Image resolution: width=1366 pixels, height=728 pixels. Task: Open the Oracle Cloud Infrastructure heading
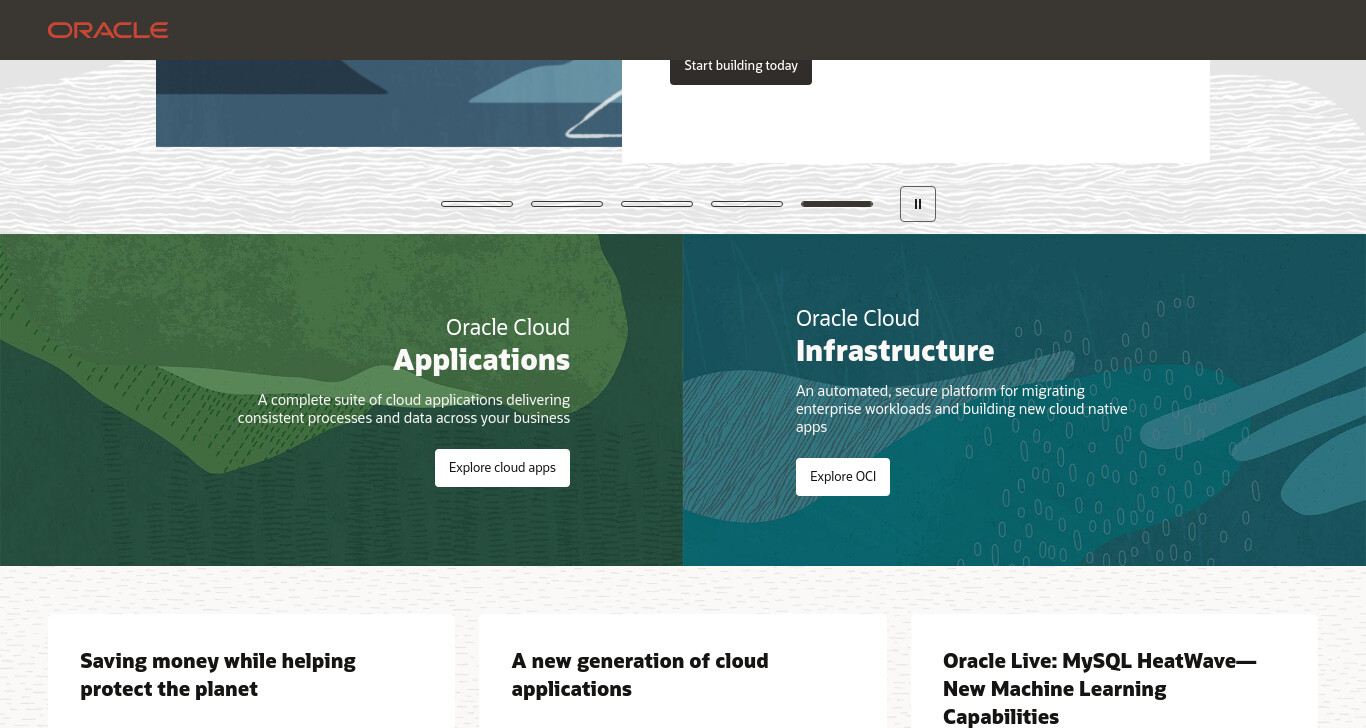(895, 335)
